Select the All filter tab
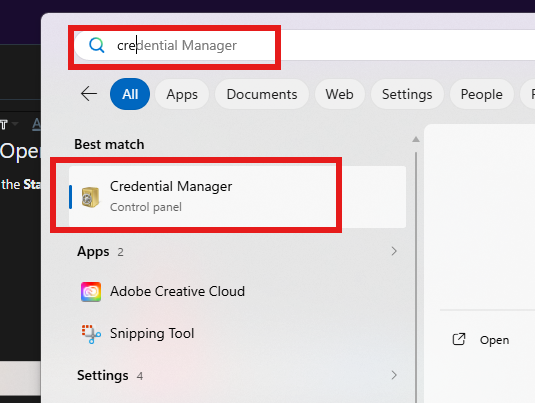This screenshot has width=535, height=403. click(130, 94)
